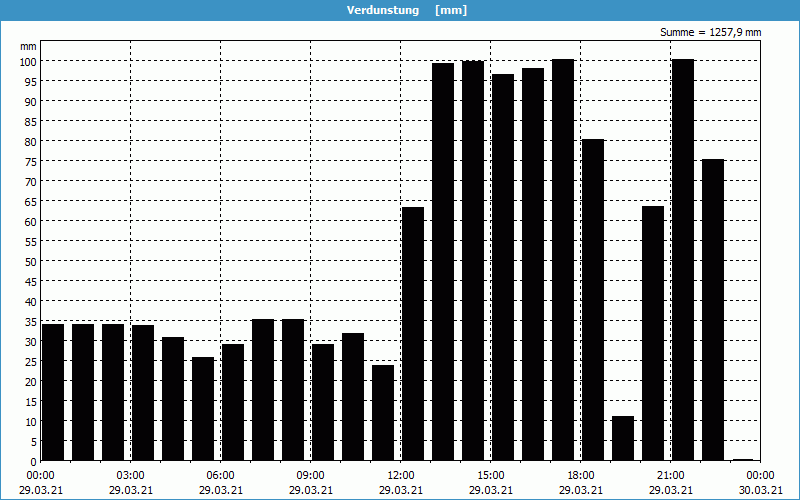
Task: Select the bar starting at 06:00 near 29 mm
Action: (x=233, y=402)
